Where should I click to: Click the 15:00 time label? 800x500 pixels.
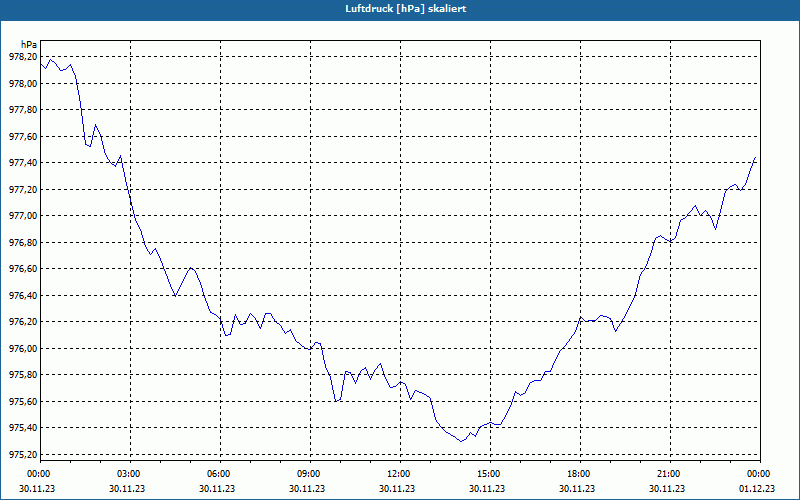pos(490,474)
